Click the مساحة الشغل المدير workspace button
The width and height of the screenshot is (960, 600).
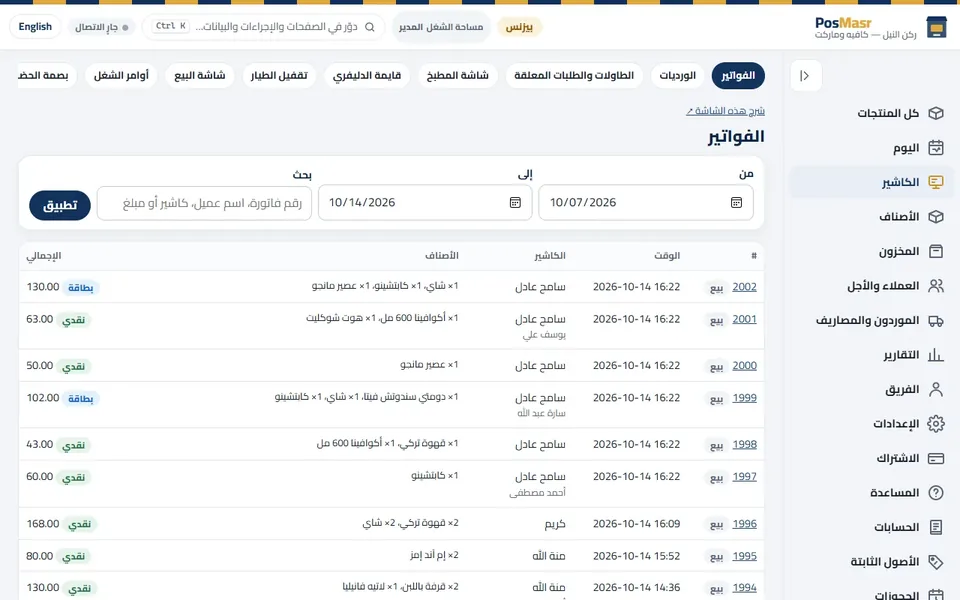[441, 27]
